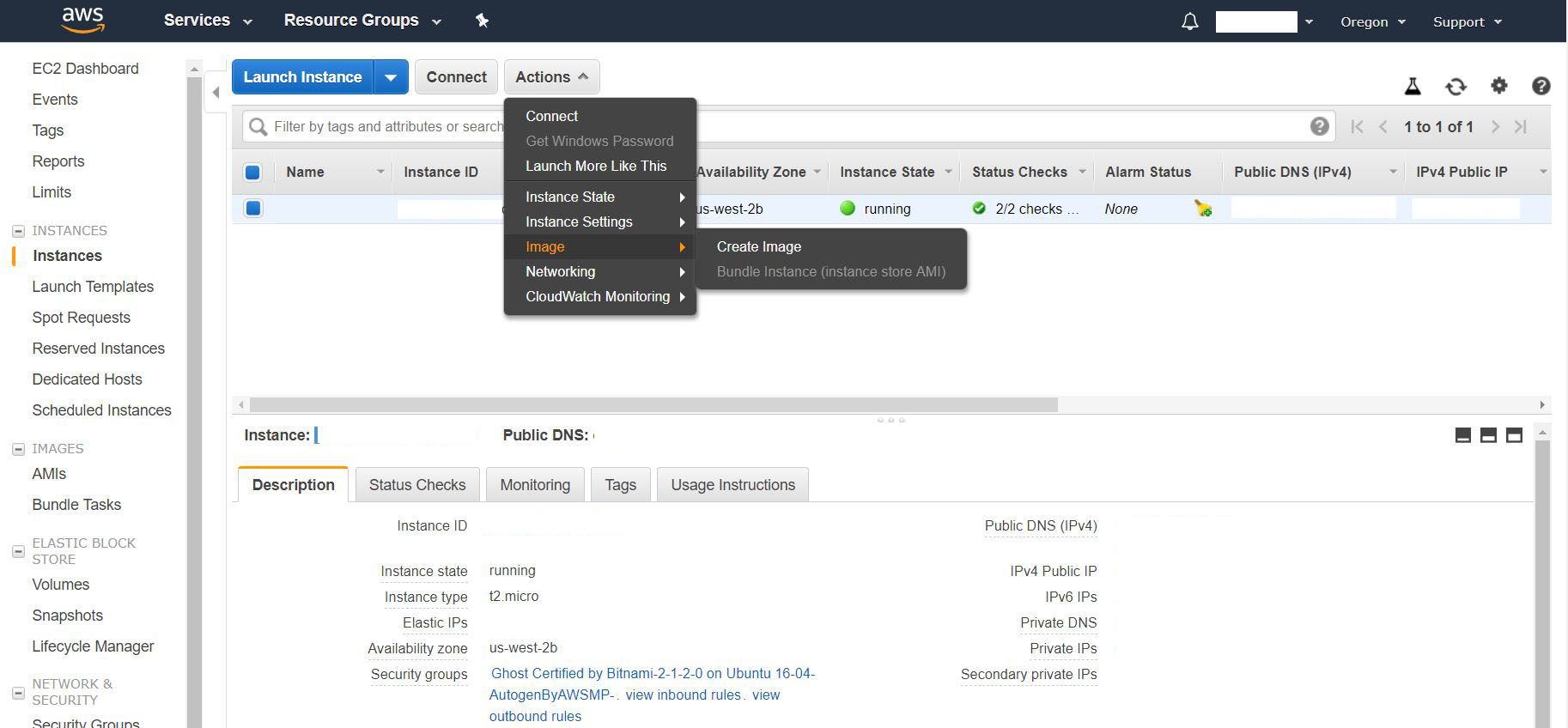1568x728 pixels.
Task: Click the view inbound rules link
Action: pos(683,695)
